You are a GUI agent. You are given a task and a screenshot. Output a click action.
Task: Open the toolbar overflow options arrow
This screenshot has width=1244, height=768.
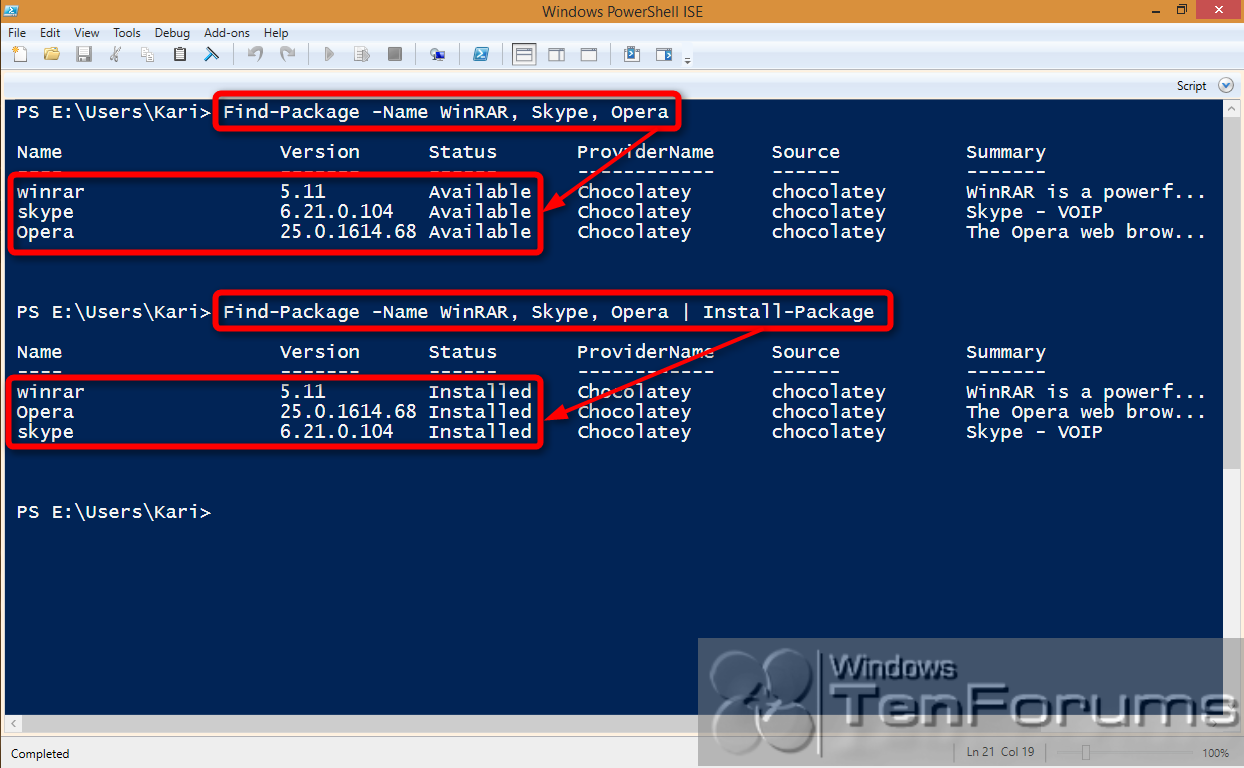click(687, 61)
